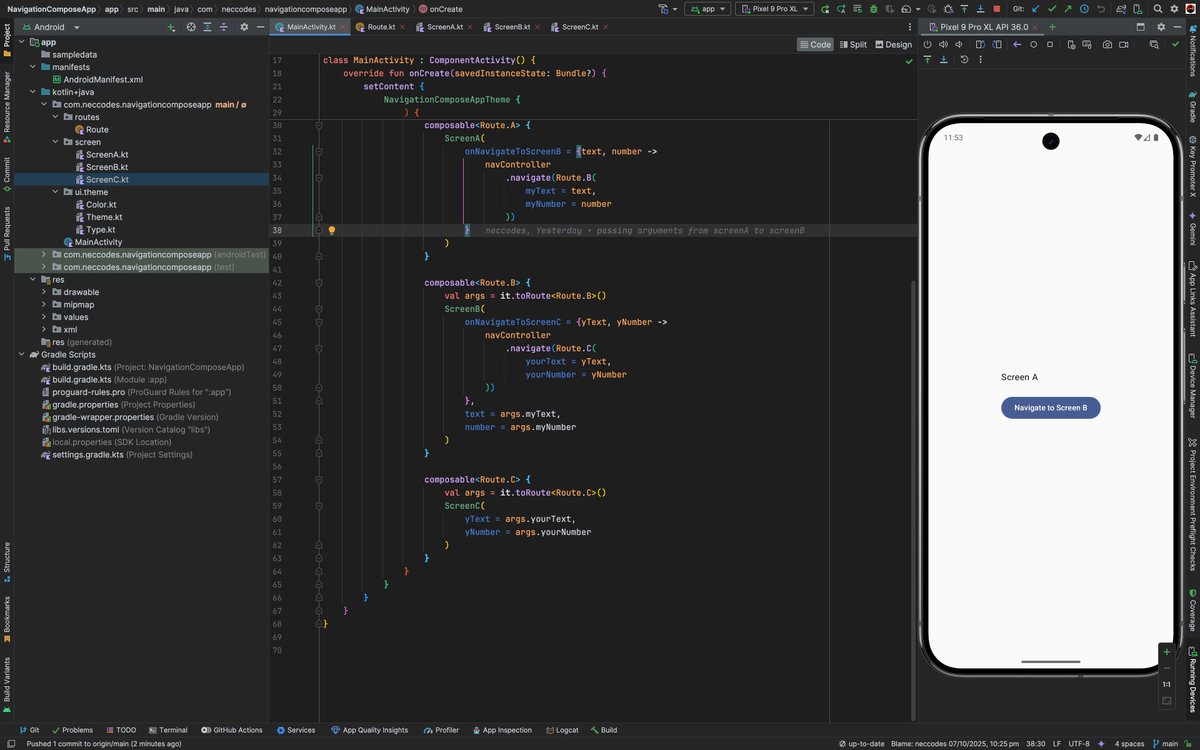Click the onCreate breadcrumb
This screenshot has width=1200, height=750.
440,9
